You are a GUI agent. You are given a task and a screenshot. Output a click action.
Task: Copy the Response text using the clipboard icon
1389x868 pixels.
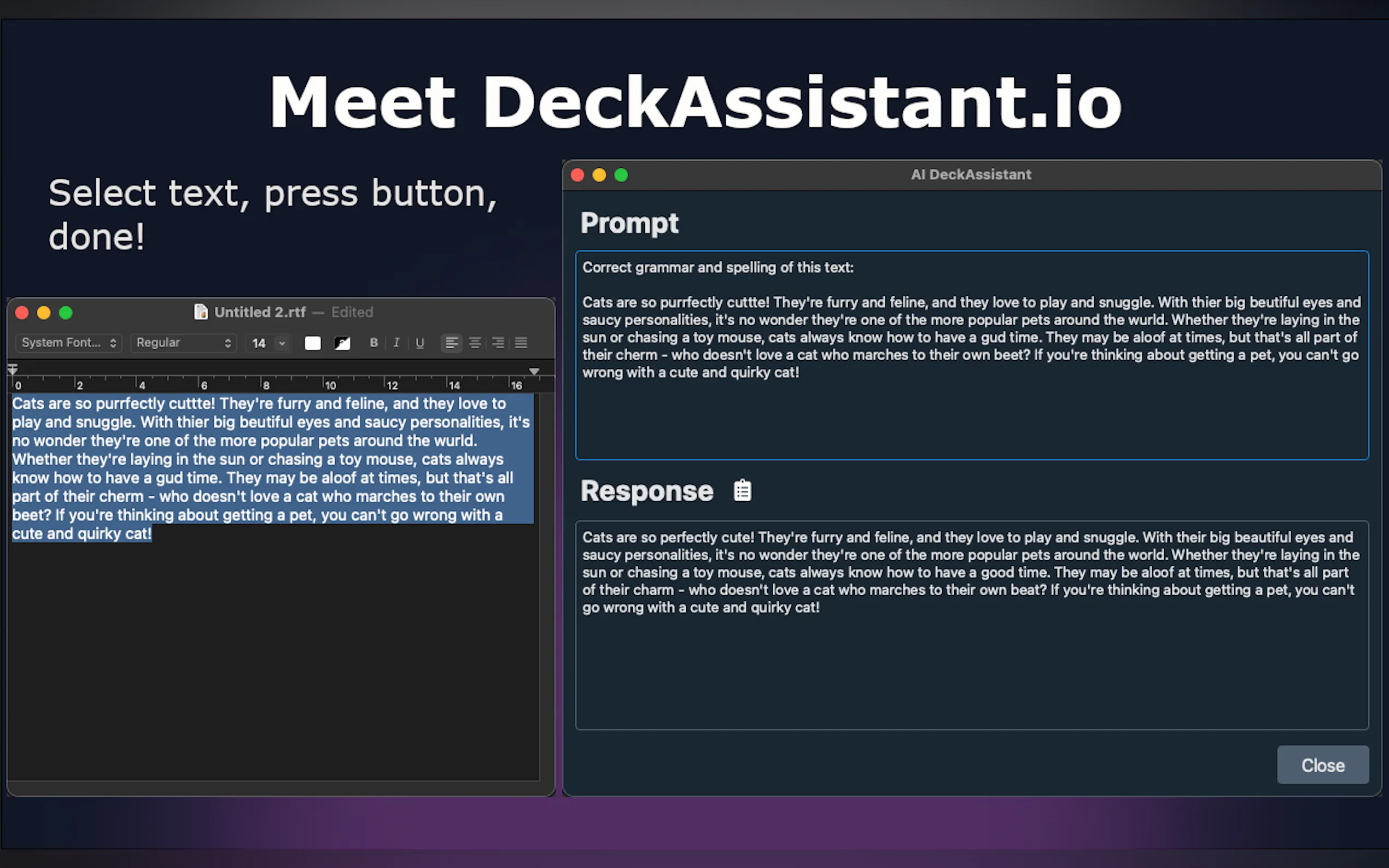click(742, 490)
